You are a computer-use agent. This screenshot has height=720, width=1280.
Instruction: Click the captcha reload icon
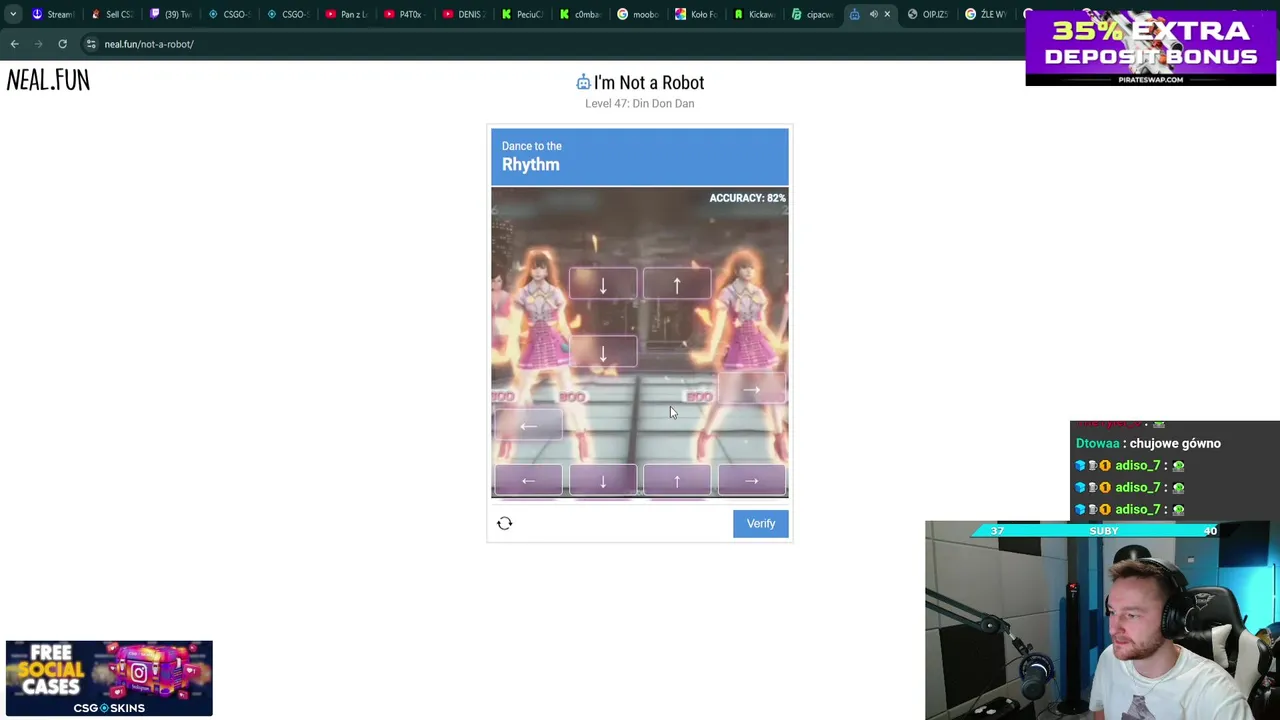coord(505,523)
